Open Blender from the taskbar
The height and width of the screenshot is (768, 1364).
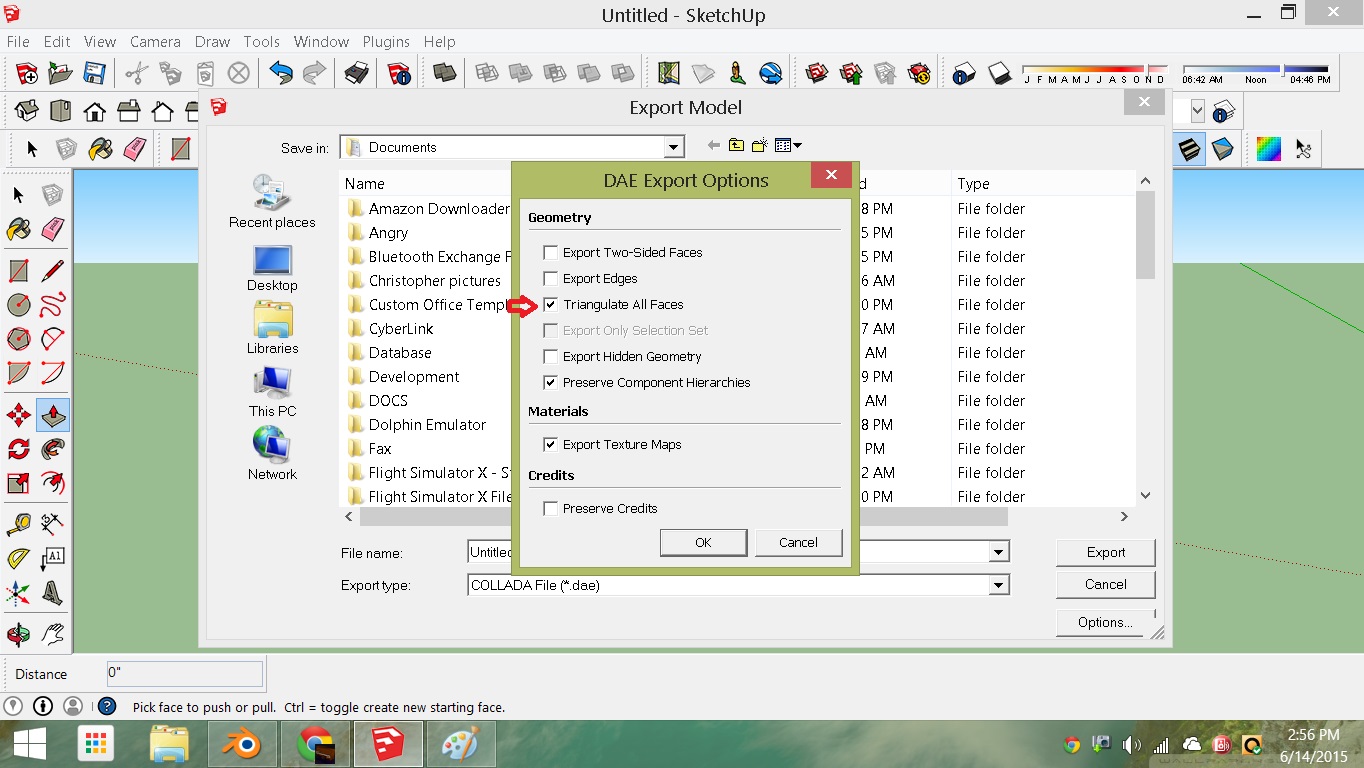[241, 745]
